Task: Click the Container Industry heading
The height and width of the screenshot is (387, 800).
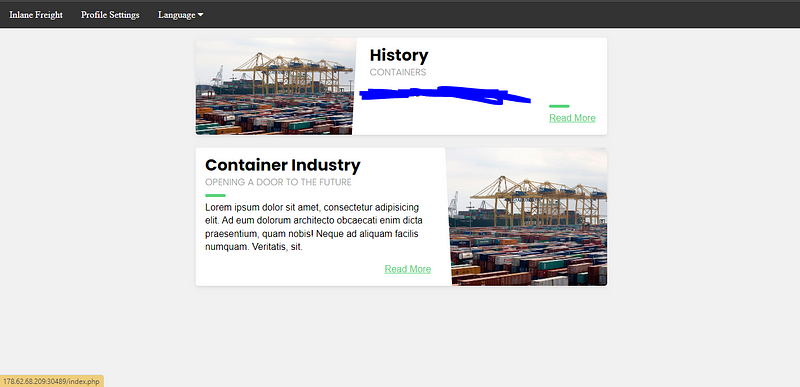Action: coord(283,165)
